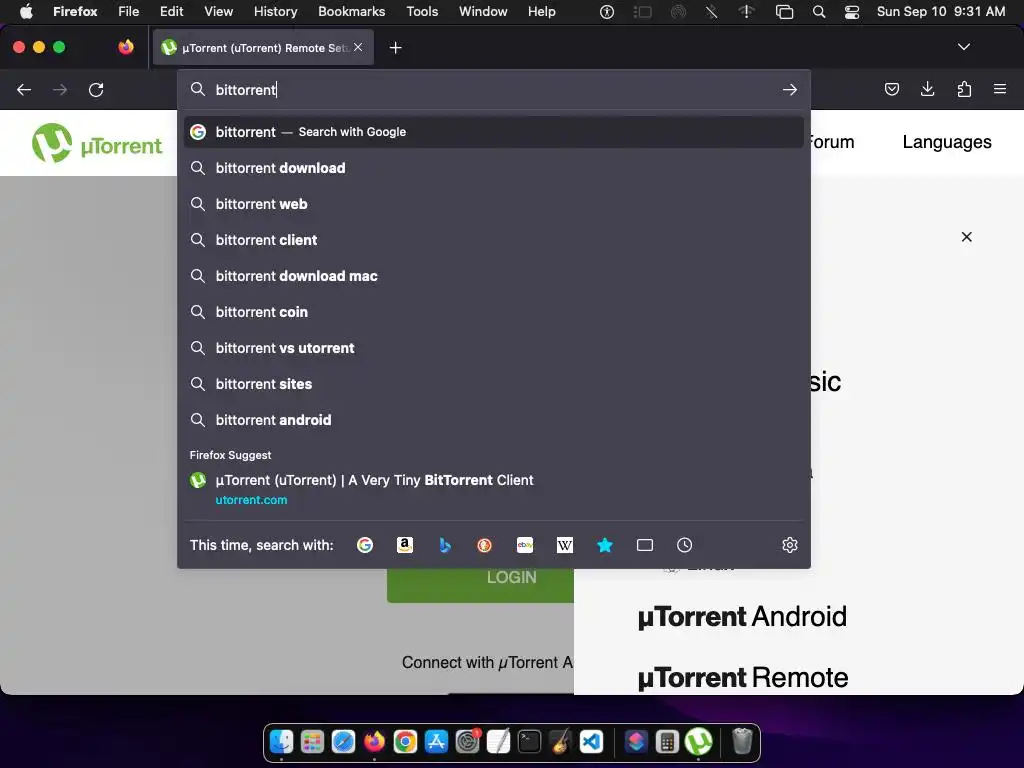Open Visual Studio Code from Dock
Viewport: 1024px width, 768px height.
pyautogui.click(x=591, y=742)
